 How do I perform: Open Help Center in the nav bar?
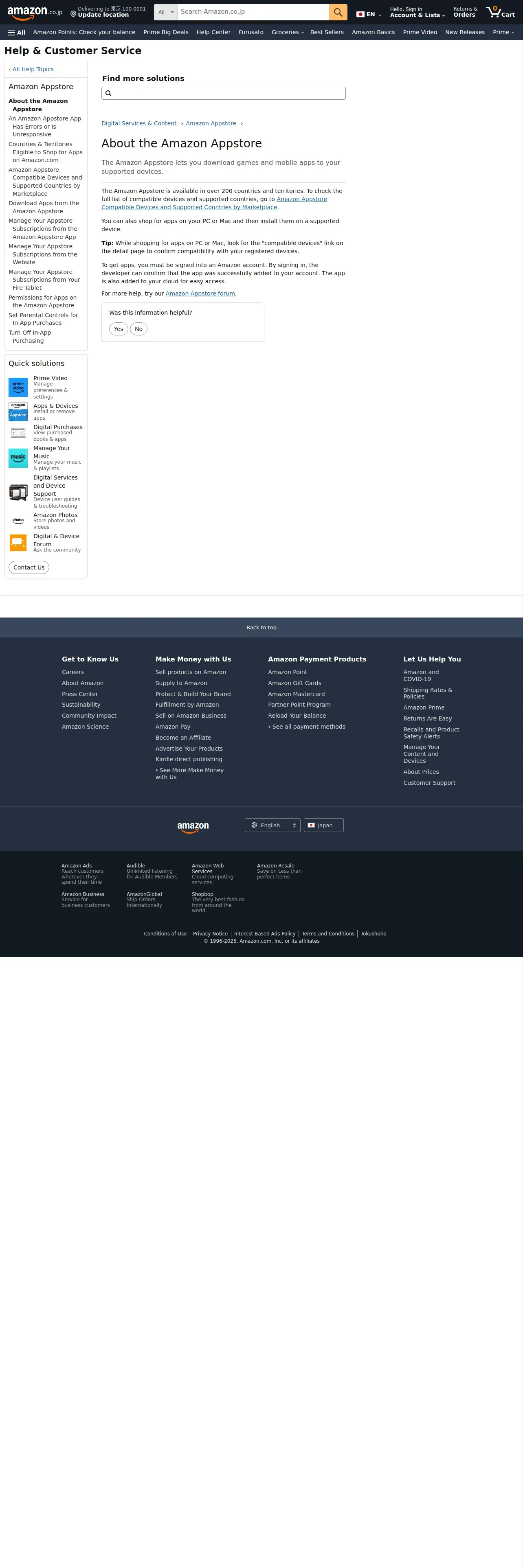point(214,32)
